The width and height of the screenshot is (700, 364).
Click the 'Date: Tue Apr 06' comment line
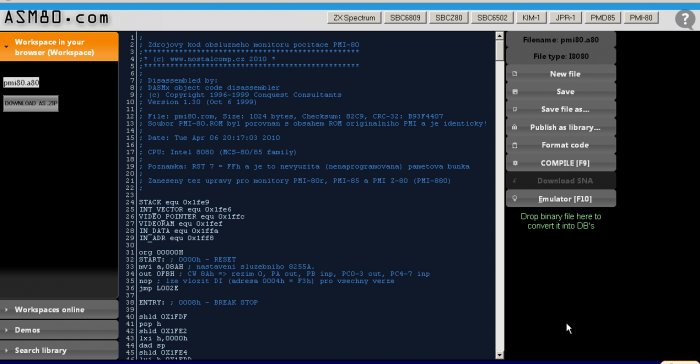point(209,138)
